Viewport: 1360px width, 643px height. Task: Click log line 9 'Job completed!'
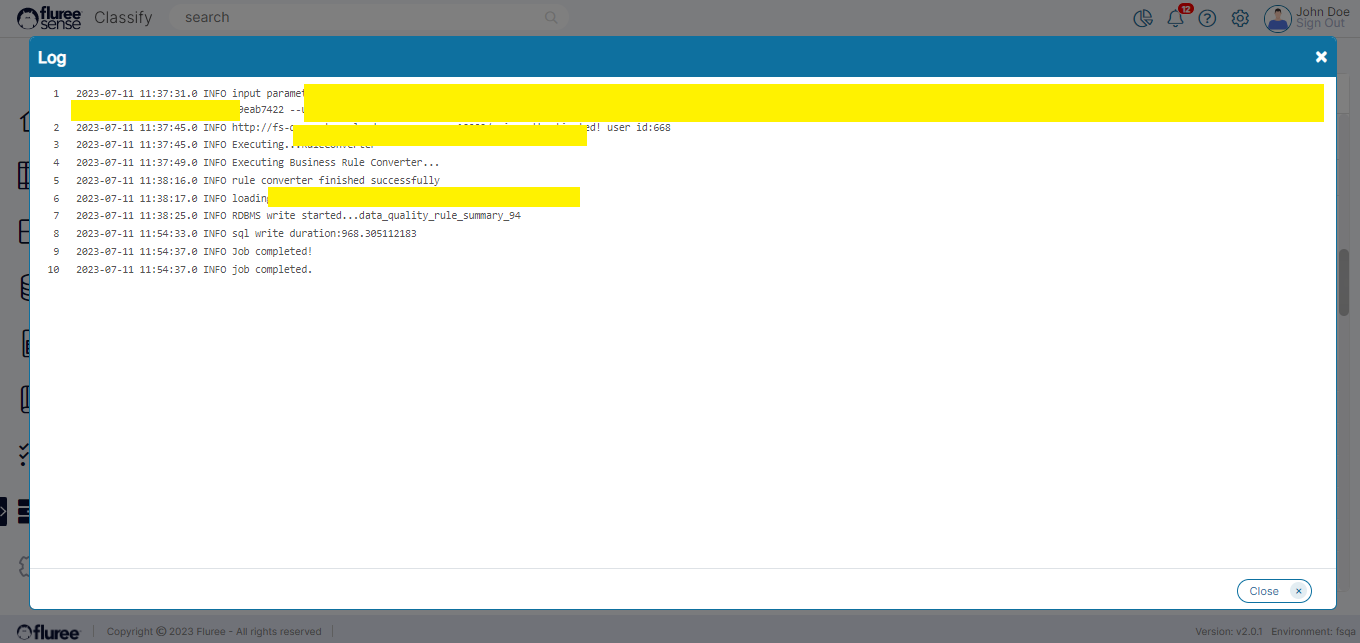tap(272, 252)
